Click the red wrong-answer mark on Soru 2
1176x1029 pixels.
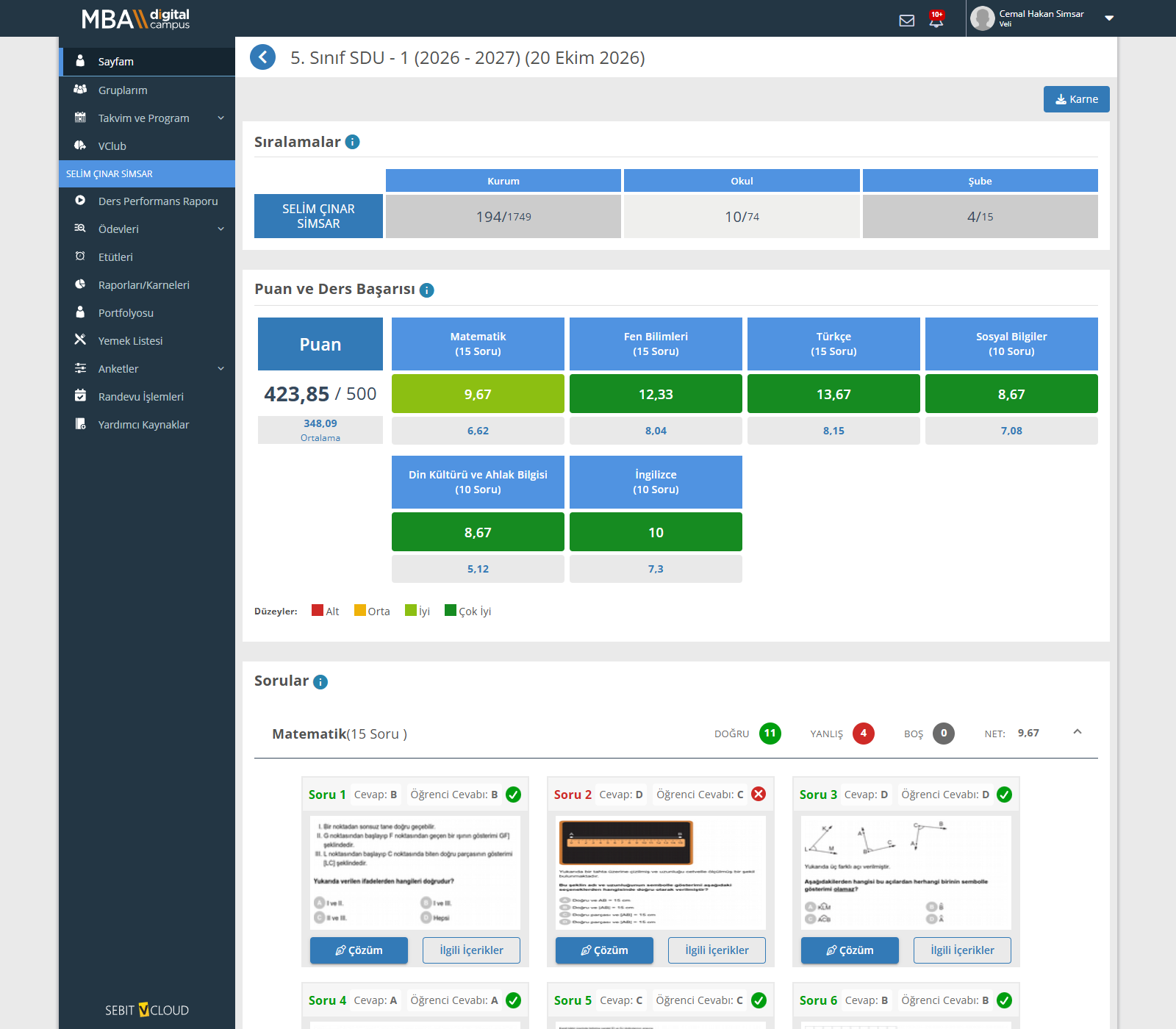click(x=759, y=794)
